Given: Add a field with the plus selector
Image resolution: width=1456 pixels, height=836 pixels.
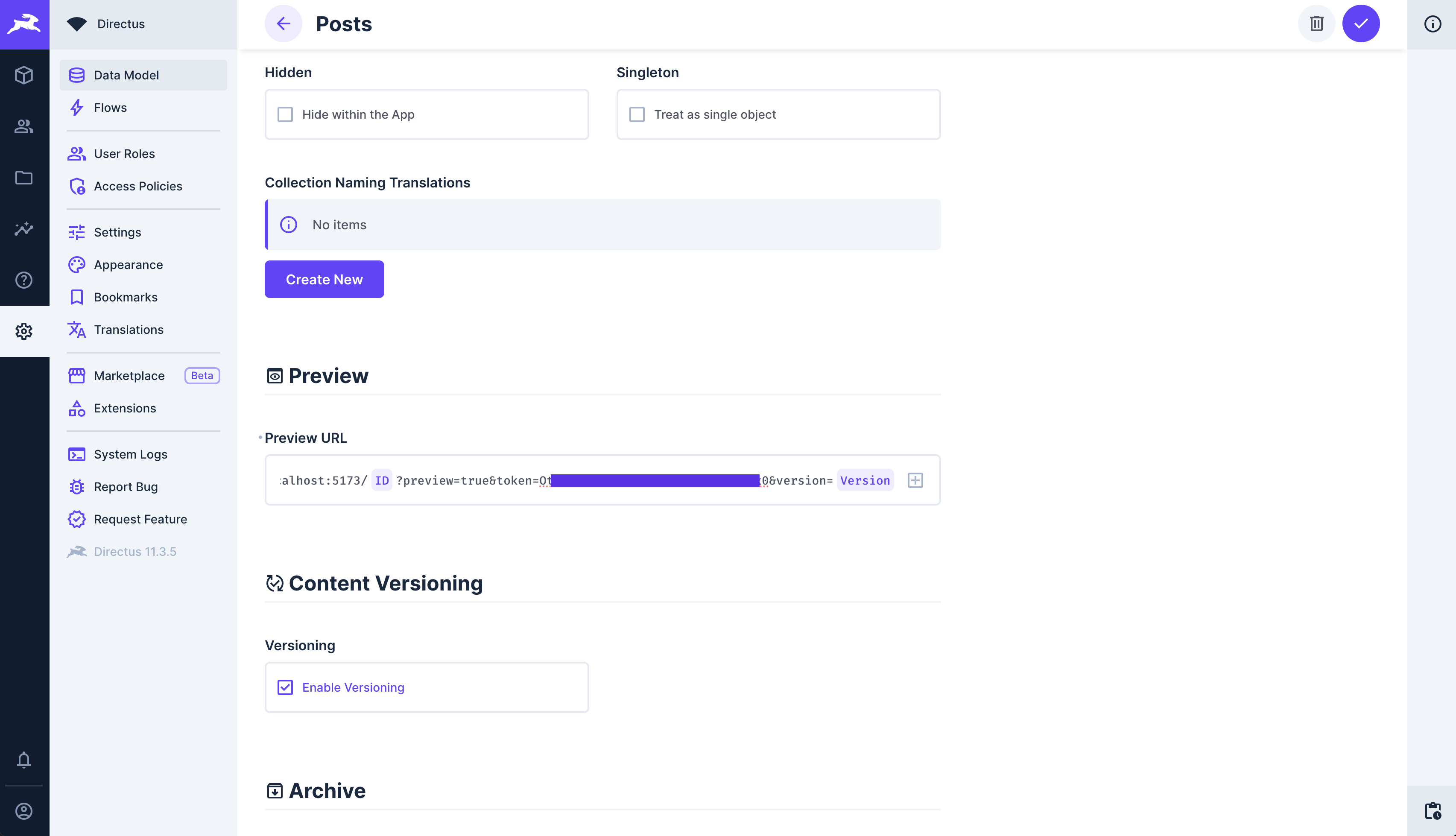Looking at the screenshot, I should point(915,480).
